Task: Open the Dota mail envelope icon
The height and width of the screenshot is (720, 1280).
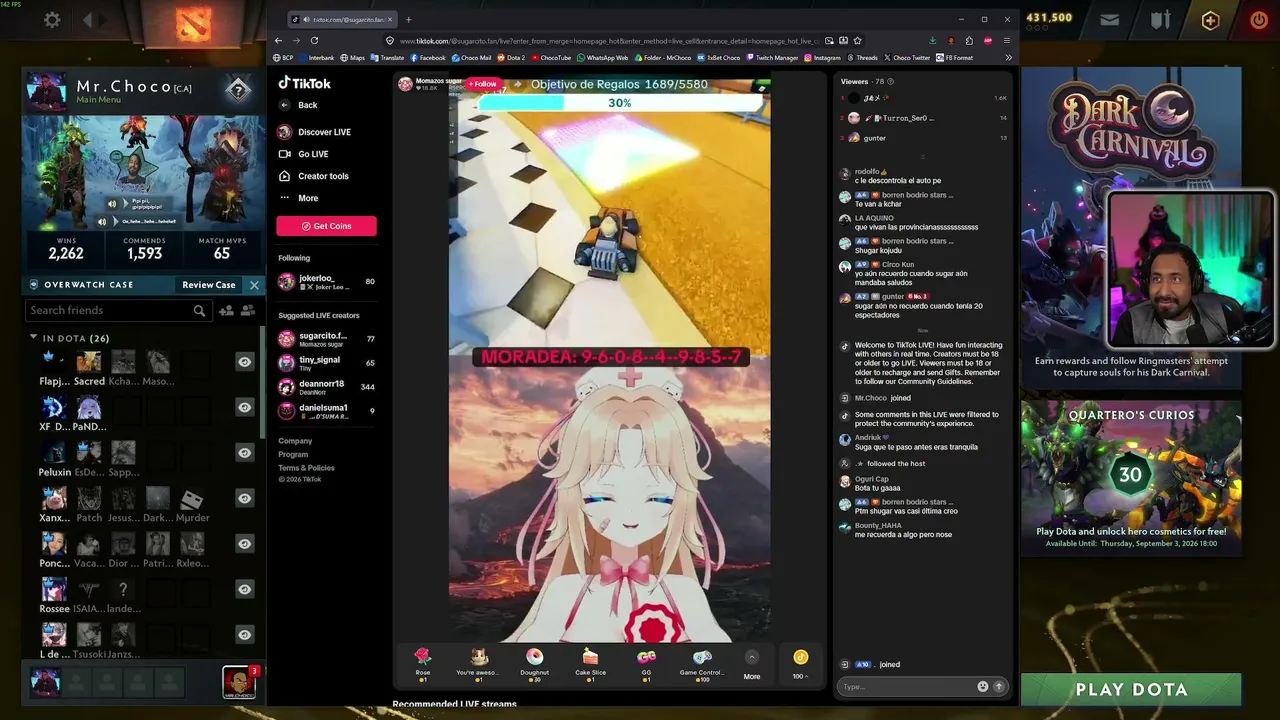Action: [x=1109, y=19]
